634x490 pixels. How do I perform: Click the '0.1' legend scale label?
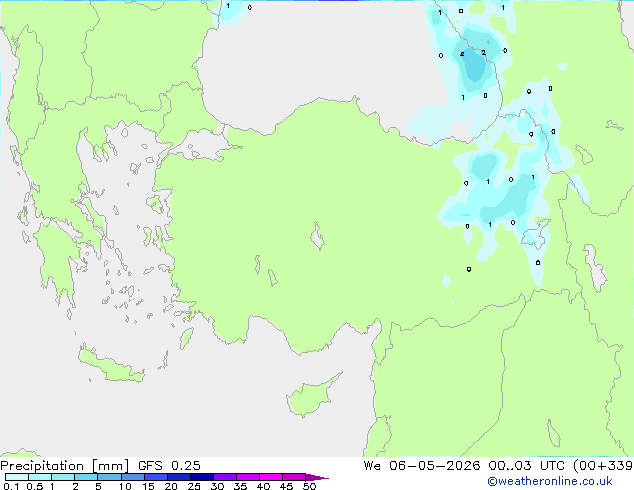click(x=11, y=486)
